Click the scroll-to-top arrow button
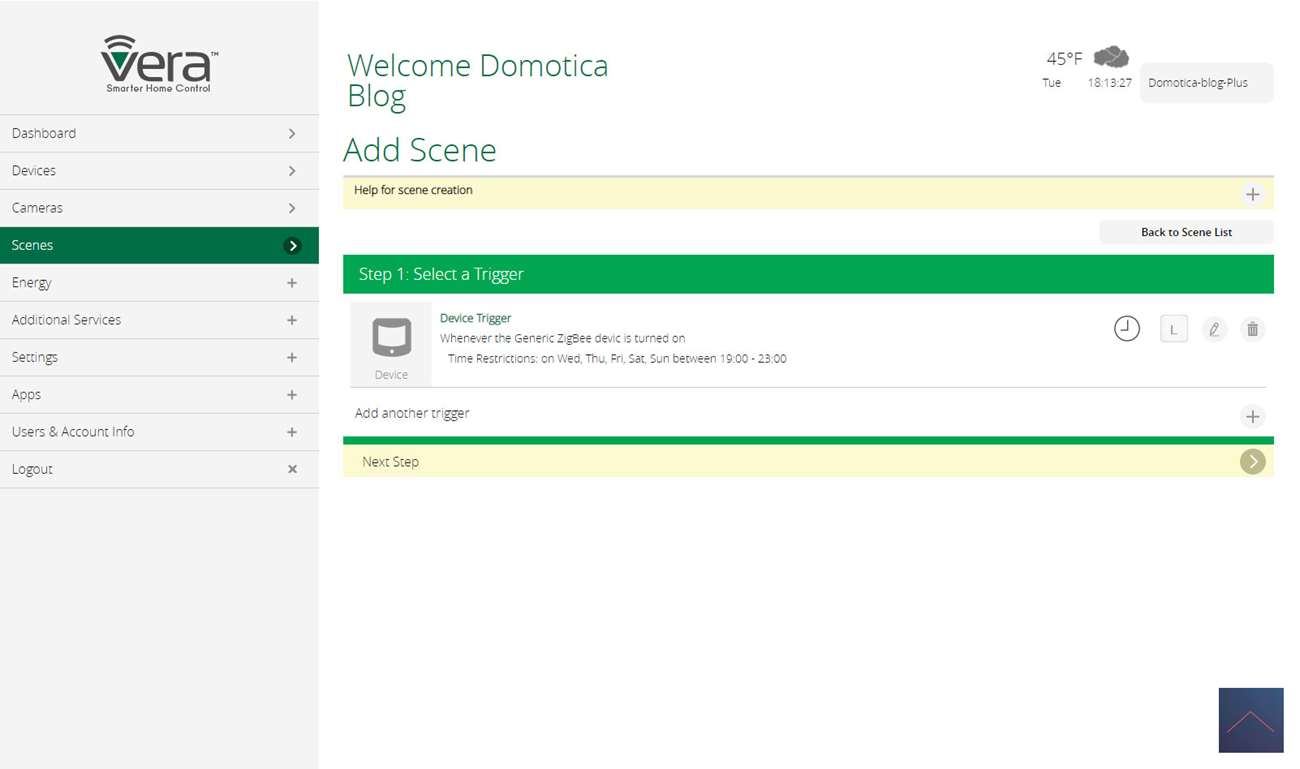The image size is (1300, 769). tap(1250, 720)
